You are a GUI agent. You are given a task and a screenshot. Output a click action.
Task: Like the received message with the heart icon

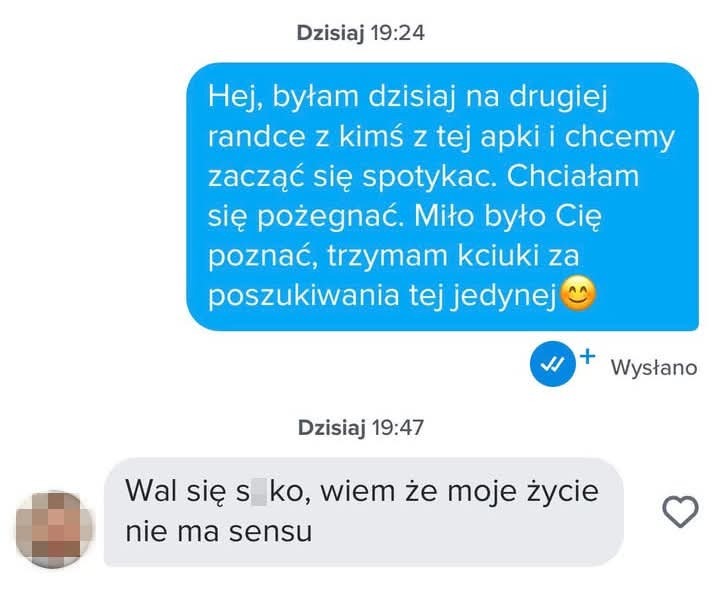pos(680,512)
